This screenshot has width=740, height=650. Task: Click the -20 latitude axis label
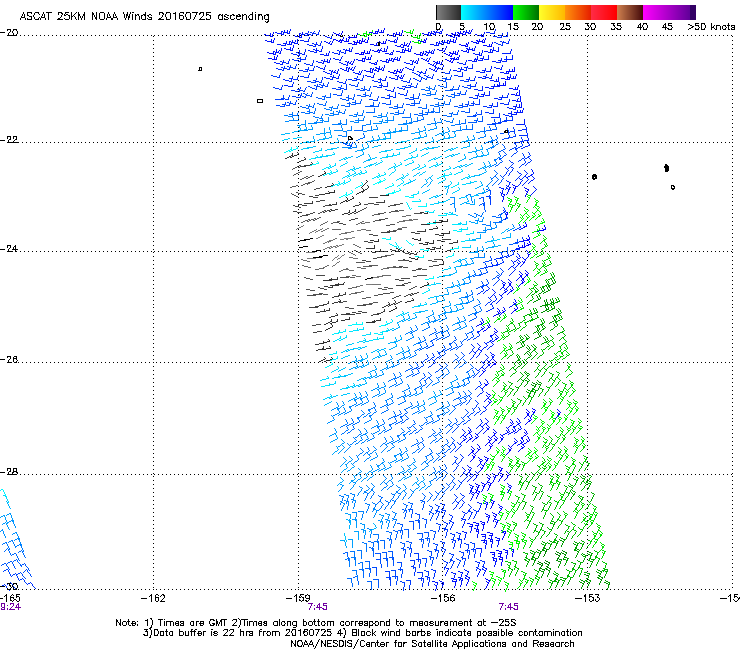[9, 33]
